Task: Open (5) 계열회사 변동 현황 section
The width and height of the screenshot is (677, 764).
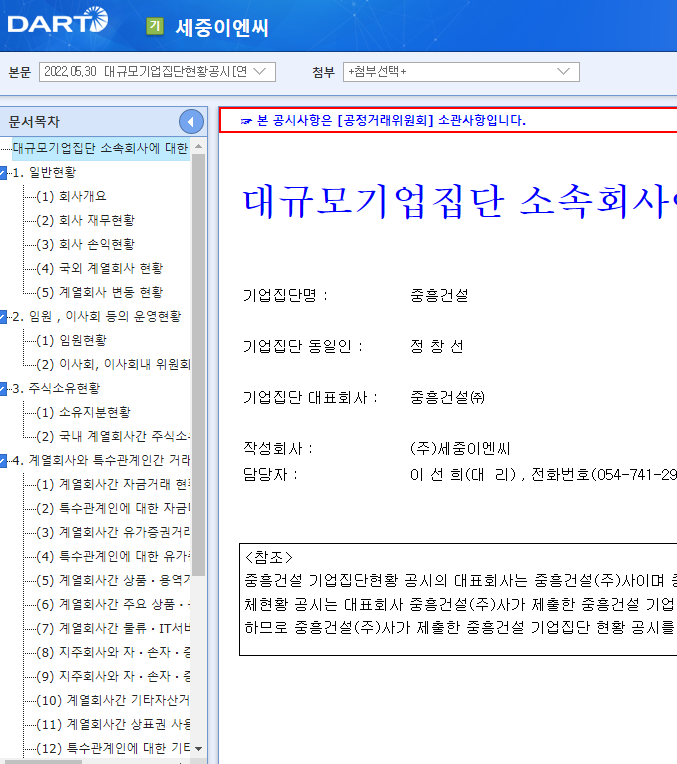Action: pyautogui.click(x=99, y=292)
